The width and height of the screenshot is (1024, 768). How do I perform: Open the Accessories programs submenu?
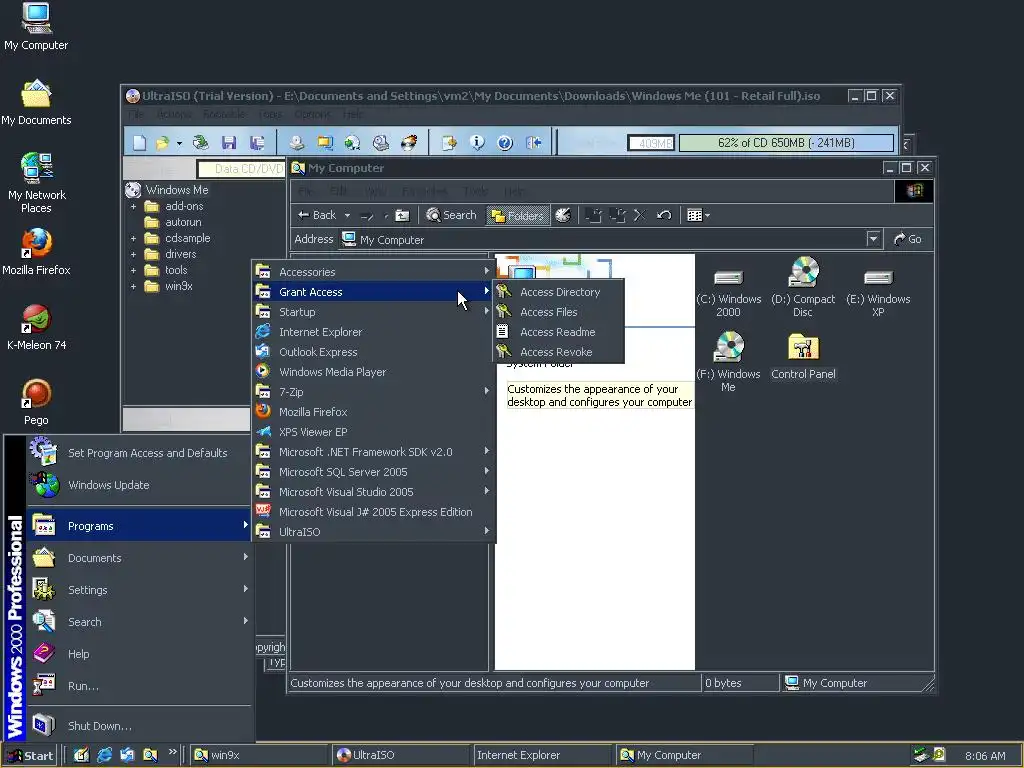pyautogui.click(x=374, y=272)
